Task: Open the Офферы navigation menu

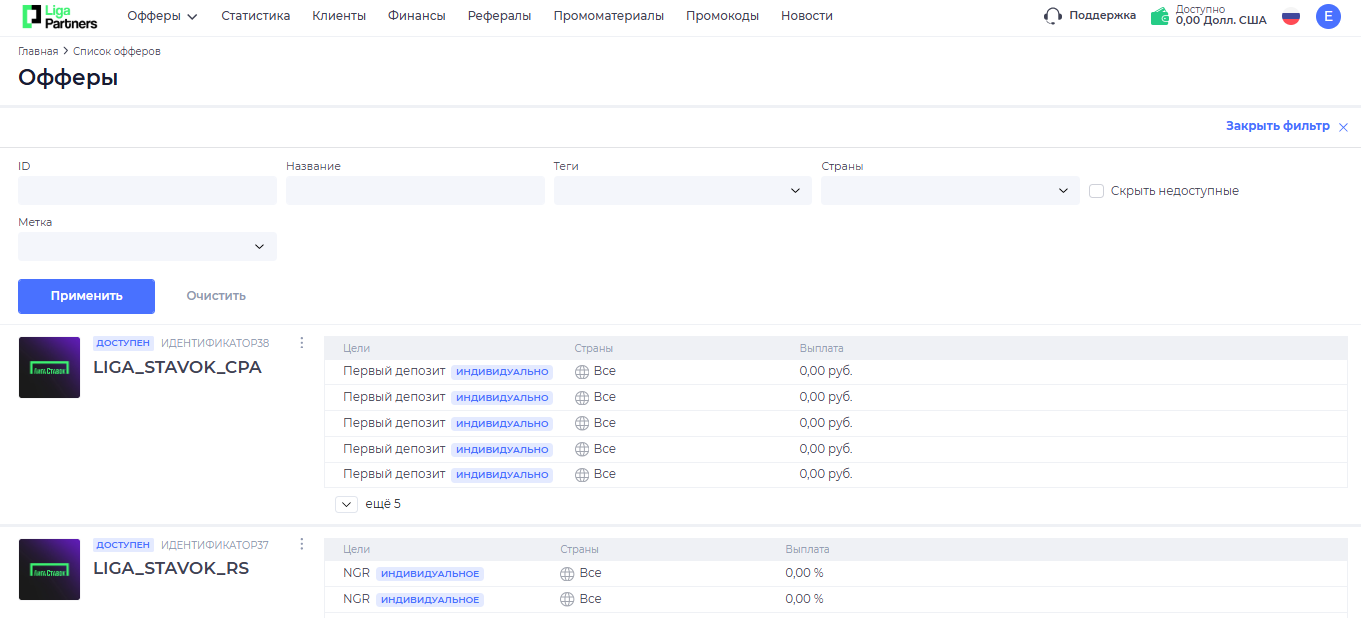Action: pos(162,16)
